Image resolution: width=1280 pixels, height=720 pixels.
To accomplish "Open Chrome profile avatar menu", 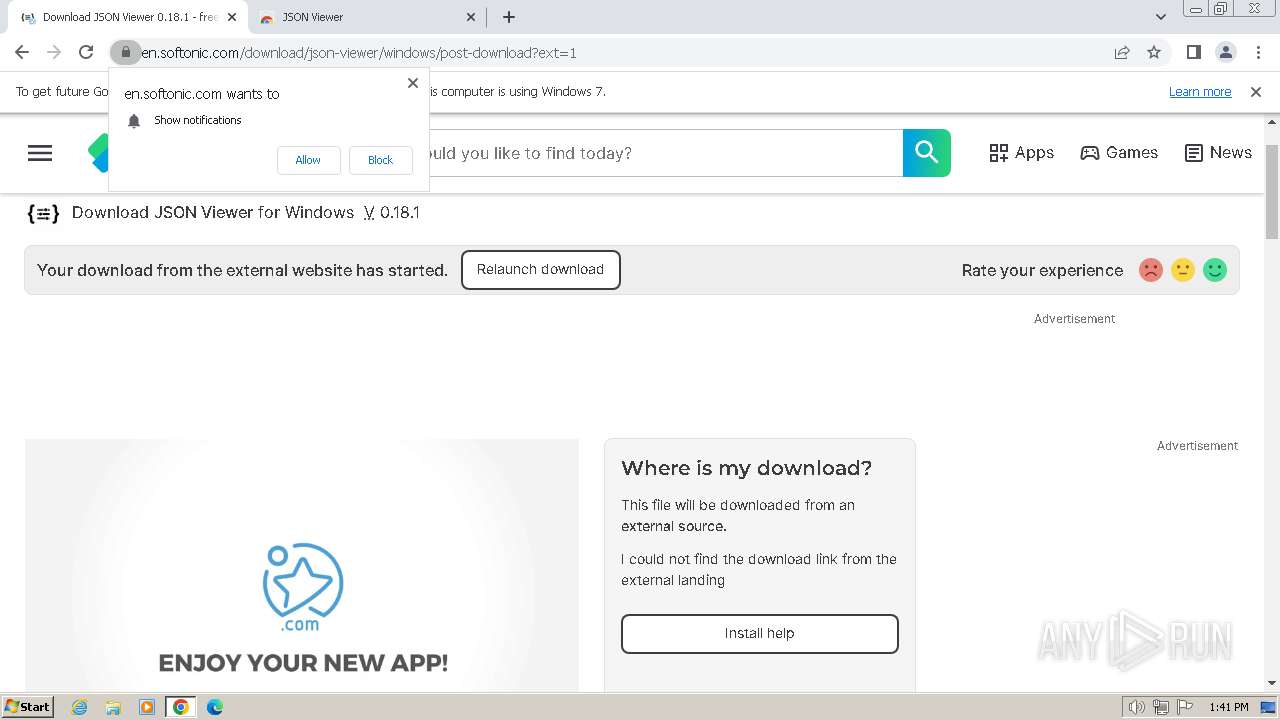I will 1225,52.
